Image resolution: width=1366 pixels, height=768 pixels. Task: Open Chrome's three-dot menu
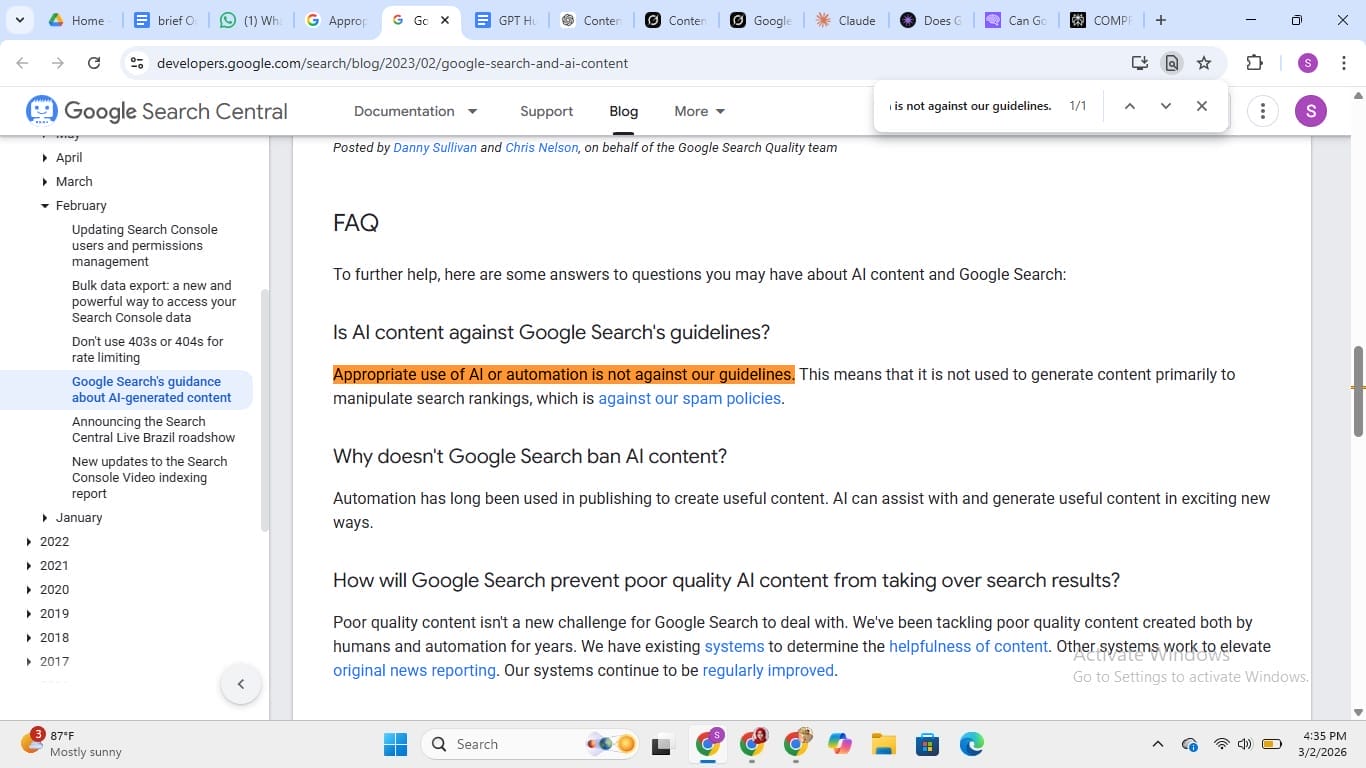tap(1345, 62)
